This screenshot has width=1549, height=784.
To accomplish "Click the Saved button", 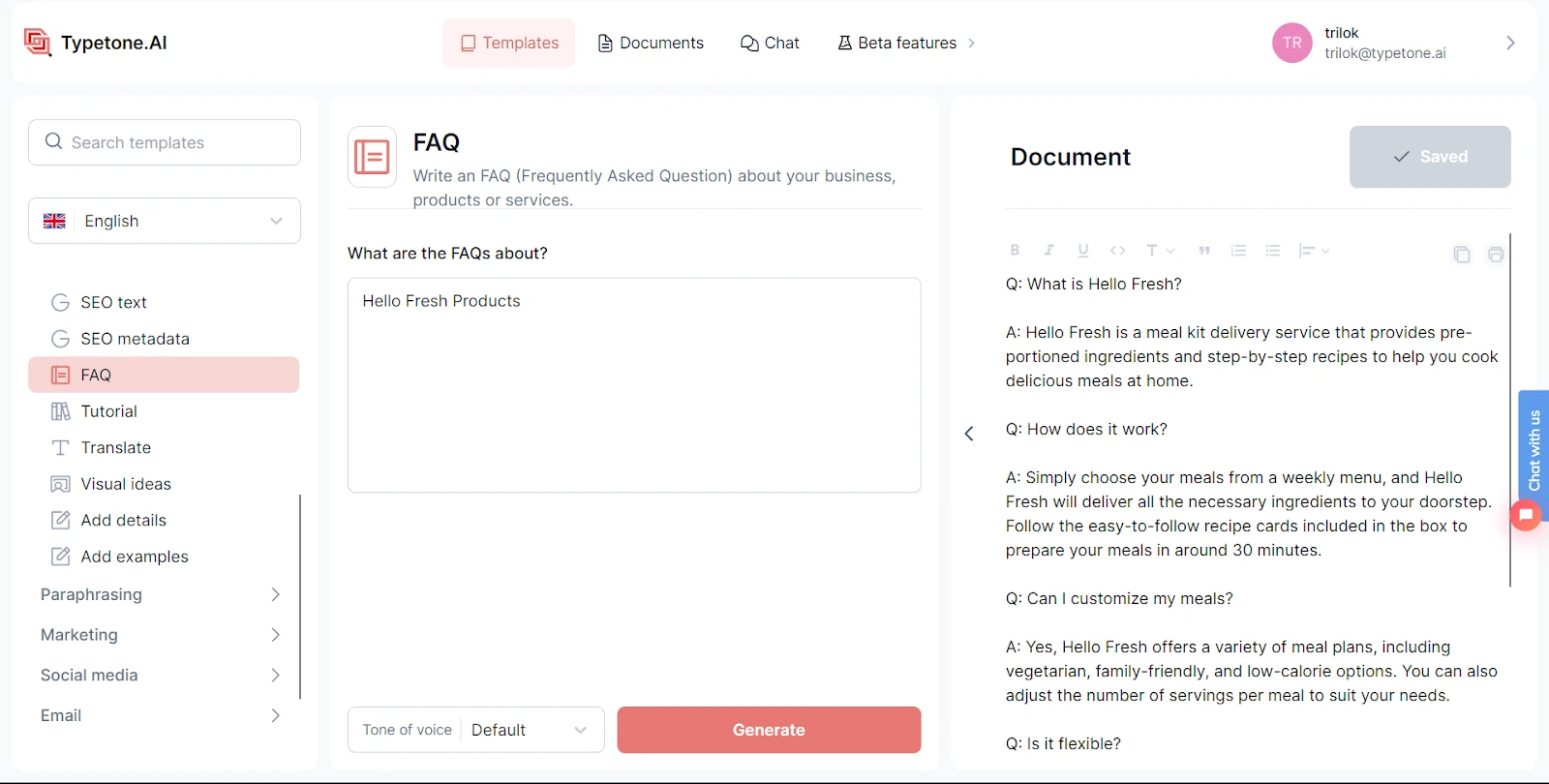I will (1430, 157).
